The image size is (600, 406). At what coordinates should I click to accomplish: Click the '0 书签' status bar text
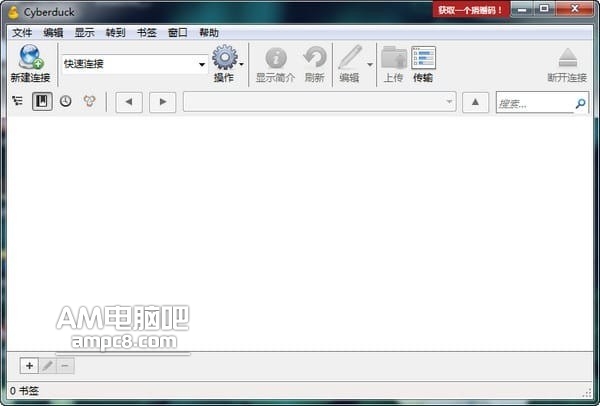click(24, 391)
